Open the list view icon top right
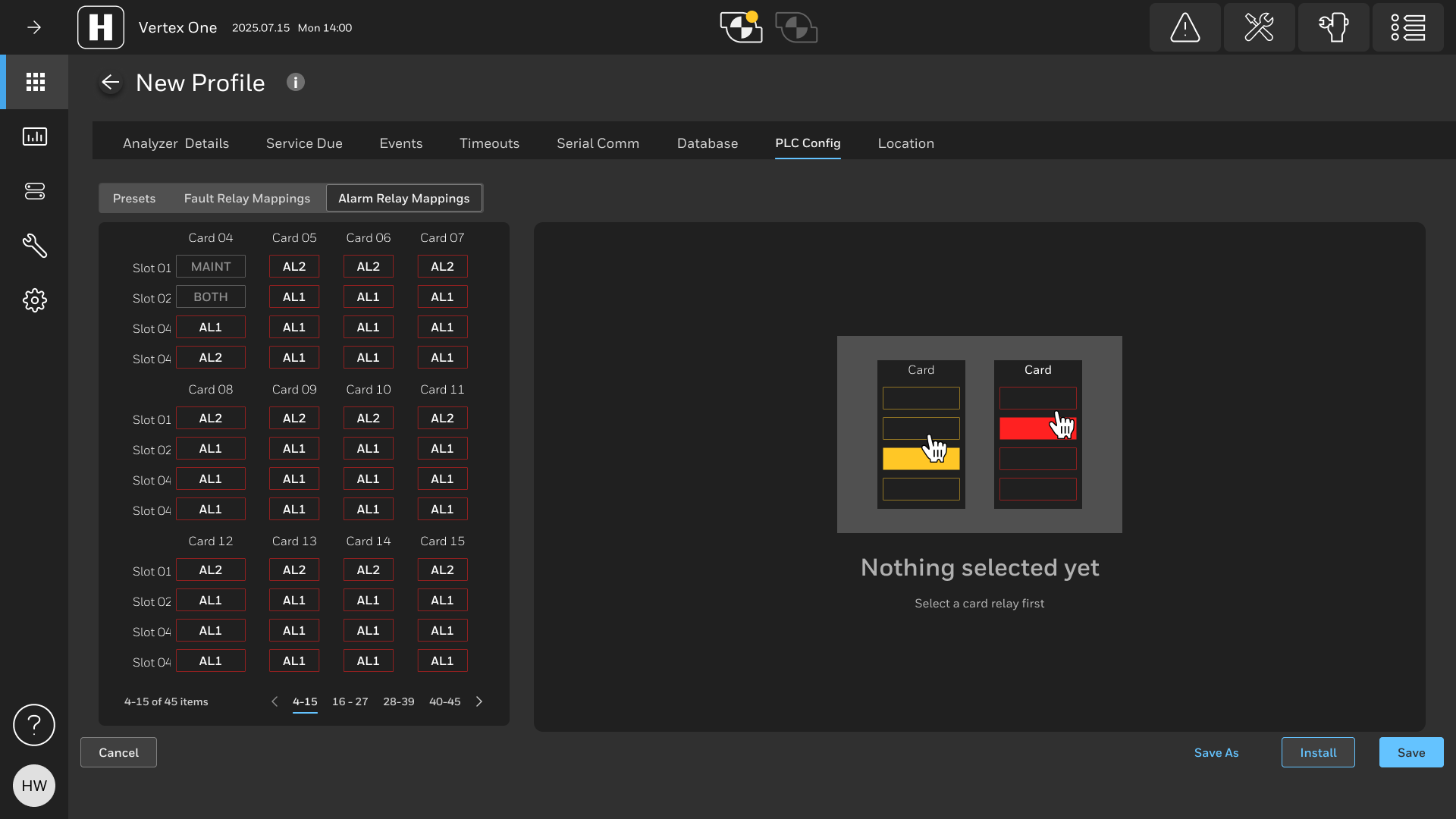This screenshot has width=1456, height=819. point(1407,28)
